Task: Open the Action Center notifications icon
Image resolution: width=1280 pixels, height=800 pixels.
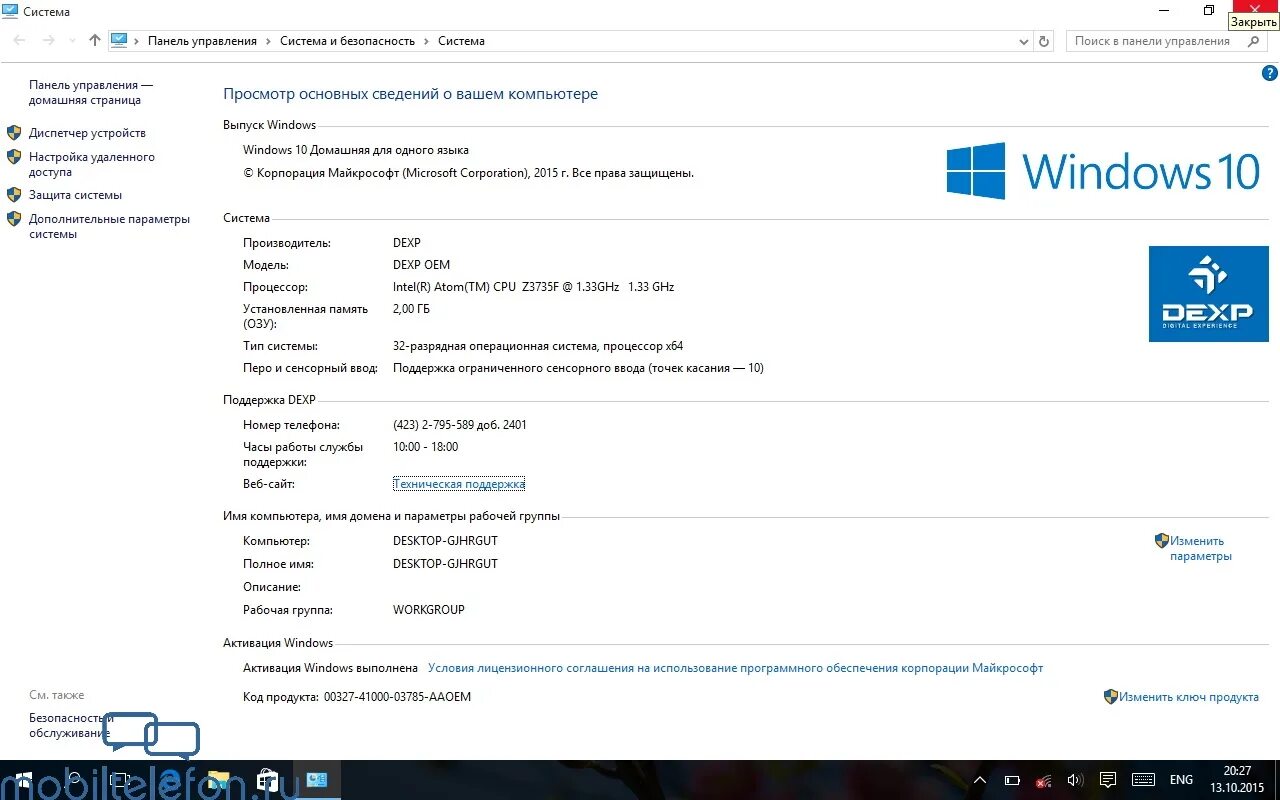Action: coord(1108,780)
